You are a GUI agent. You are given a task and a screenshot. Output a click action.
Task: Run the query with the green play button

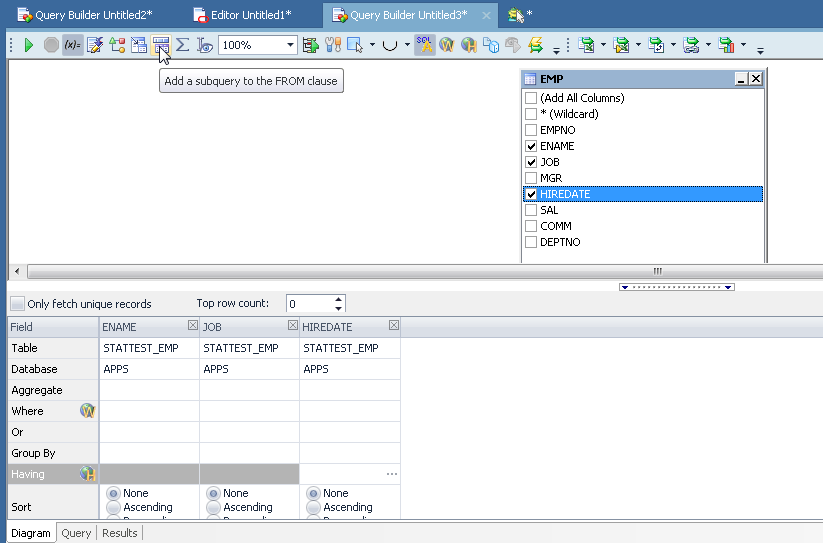pyautogui.click(x=29, y=45)
